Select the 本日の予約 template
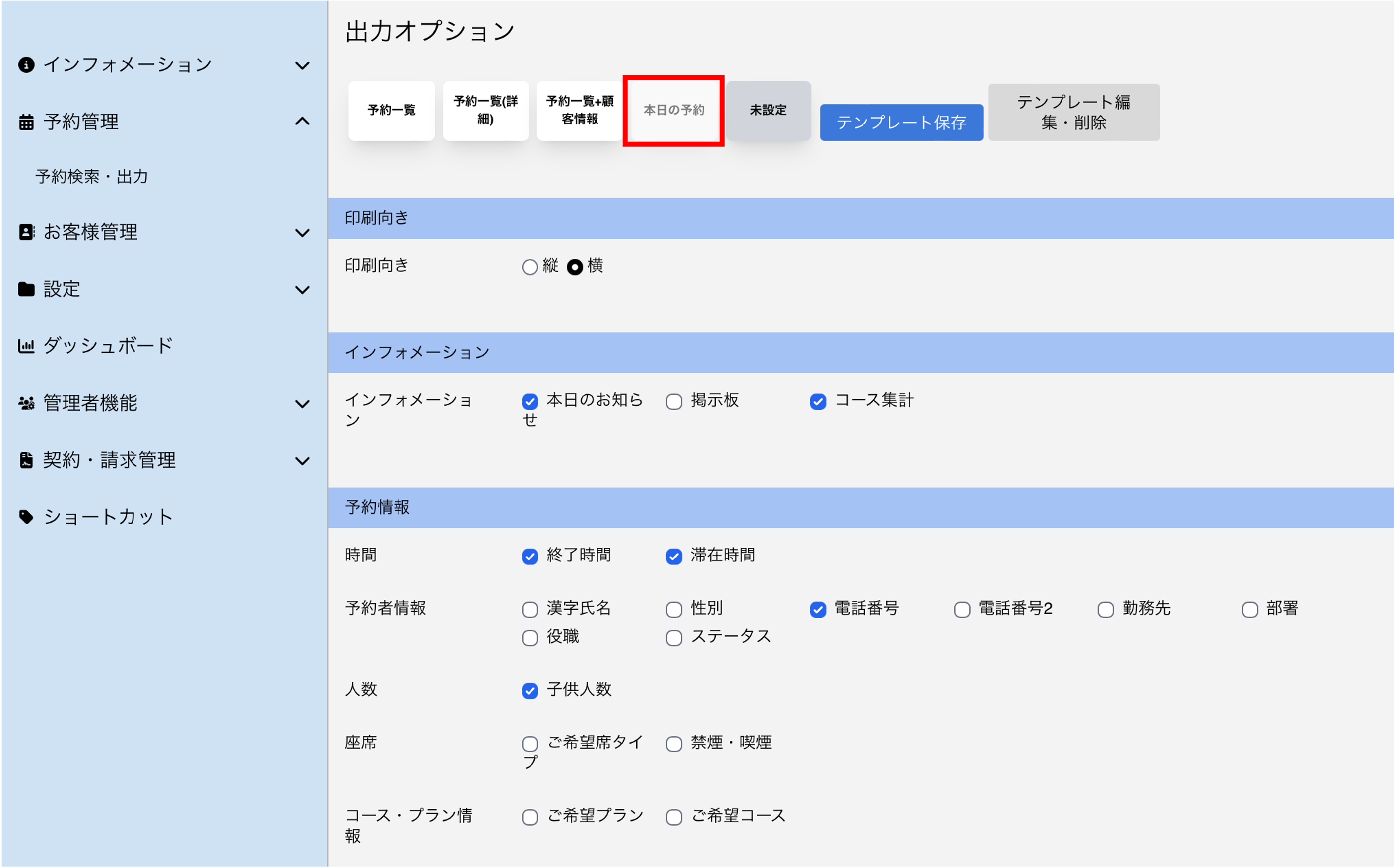1394x868 pixels. [674, 110]
